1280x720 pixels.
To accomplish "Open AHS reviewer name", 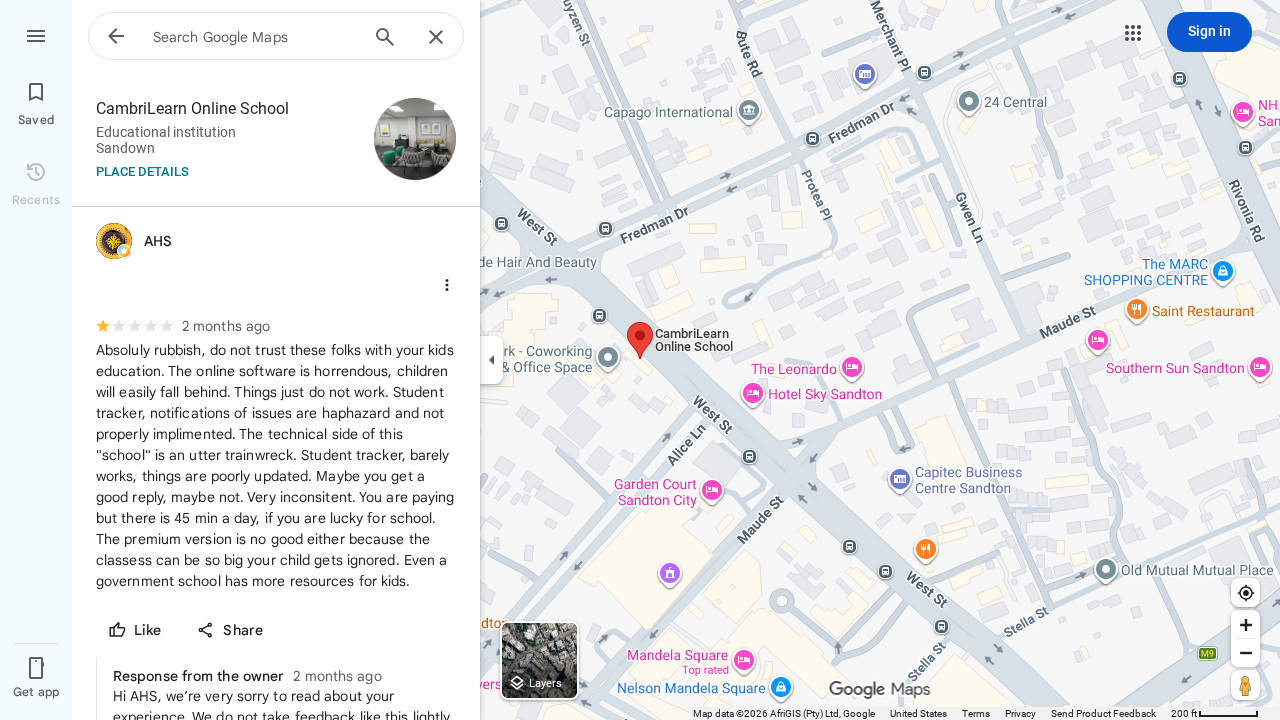I will click(158, 241).
